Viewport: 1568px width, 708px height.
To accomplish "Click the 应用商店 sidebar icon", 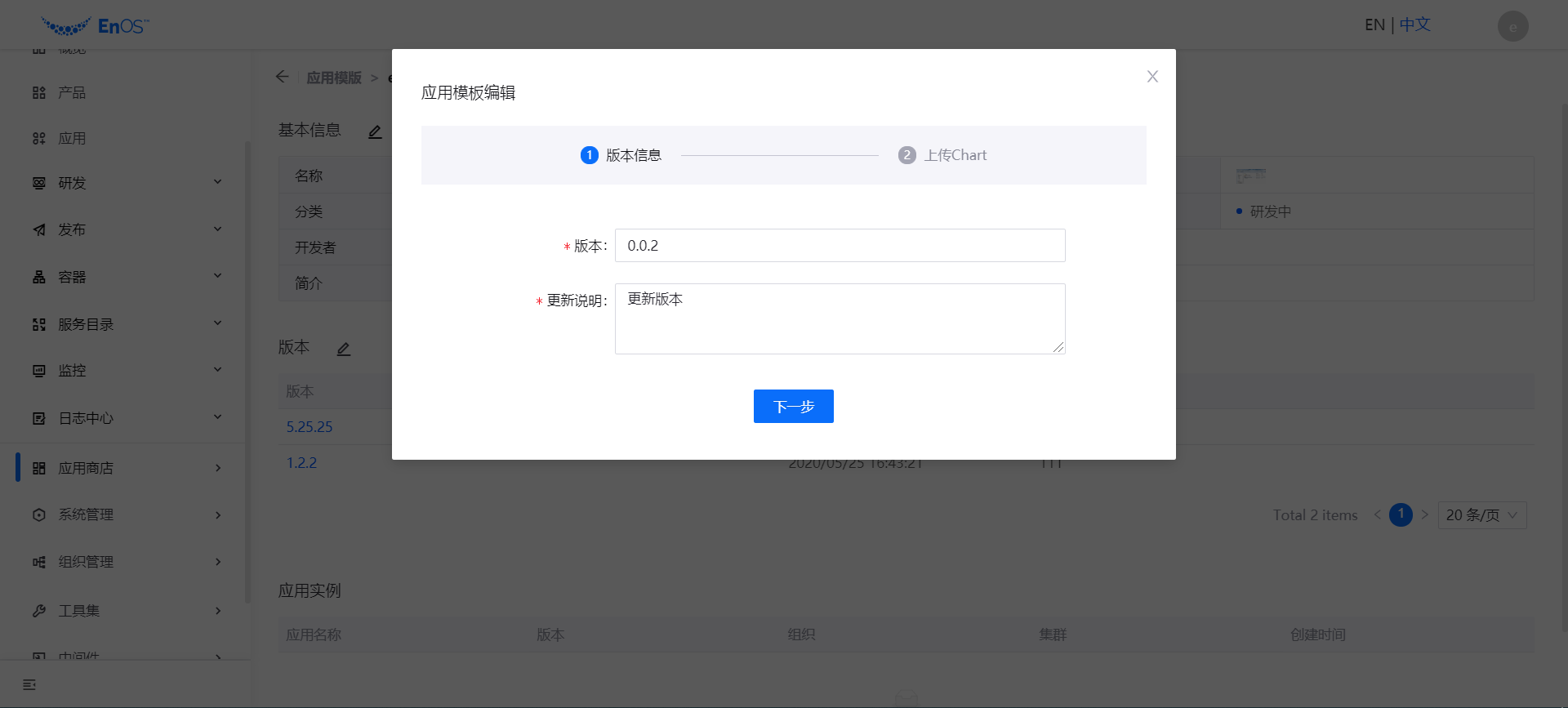I will pyautogui.click(x=39, y=468).
